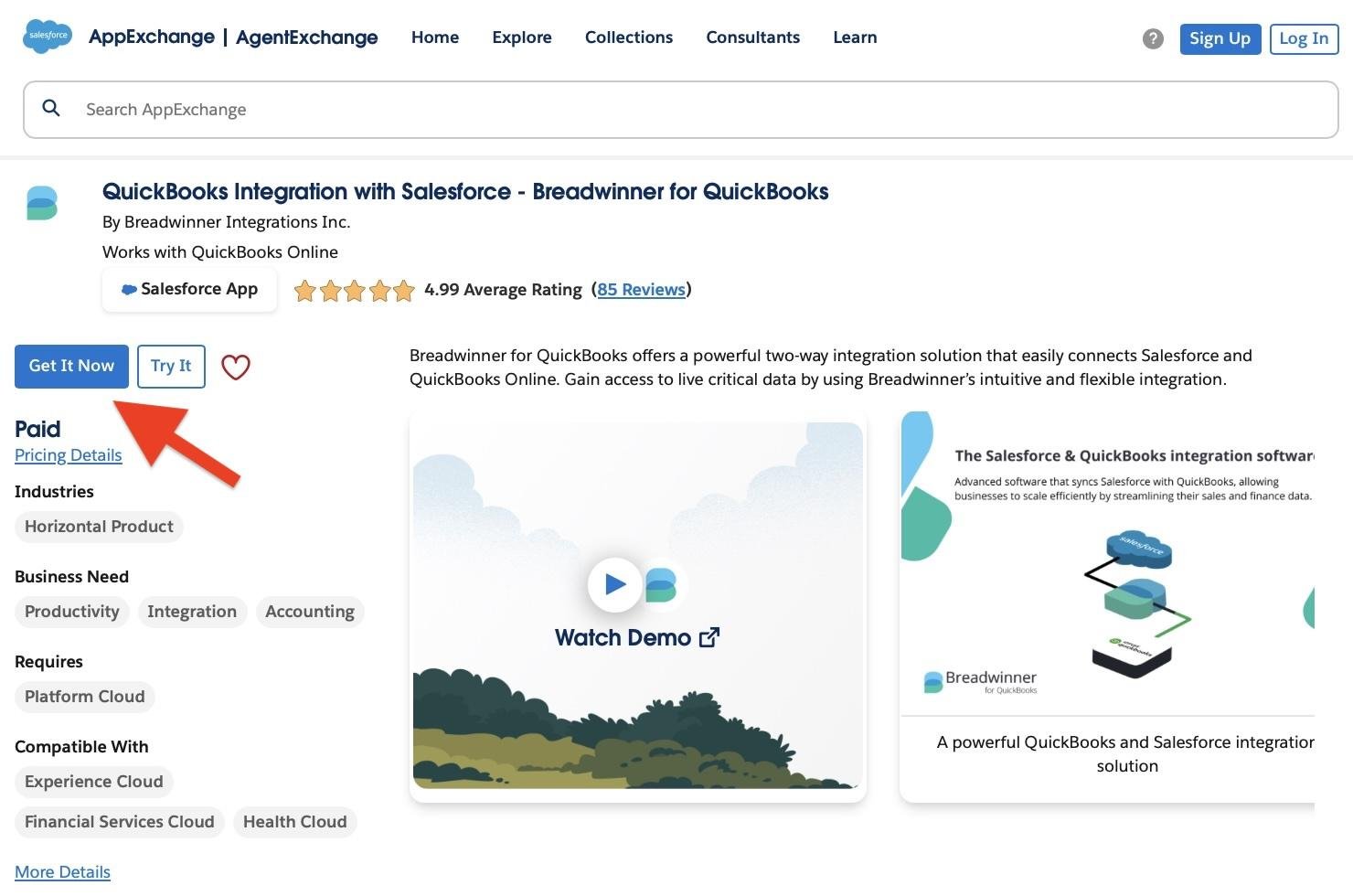Click the Salesforce cloud logo
Screen dimensions: 1353x896
coord(47,37)
